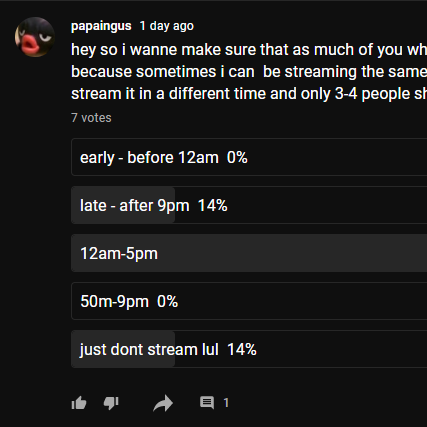Screen dimensions: 427x427
Task: Like the post with thumbs up icon
Action: 79,403
